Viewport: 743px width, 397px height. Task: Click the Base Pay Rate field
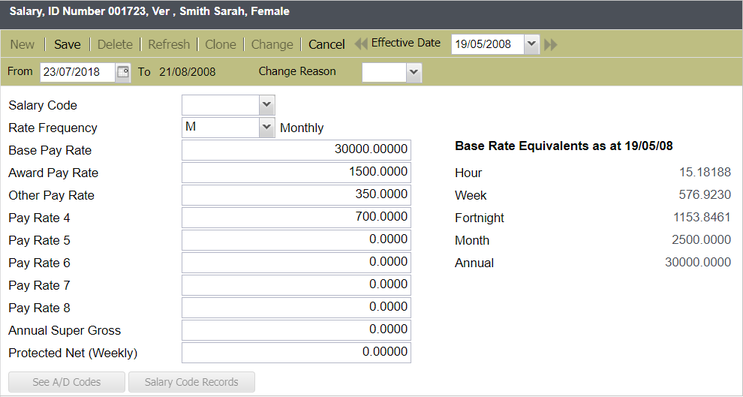(296, 150)
